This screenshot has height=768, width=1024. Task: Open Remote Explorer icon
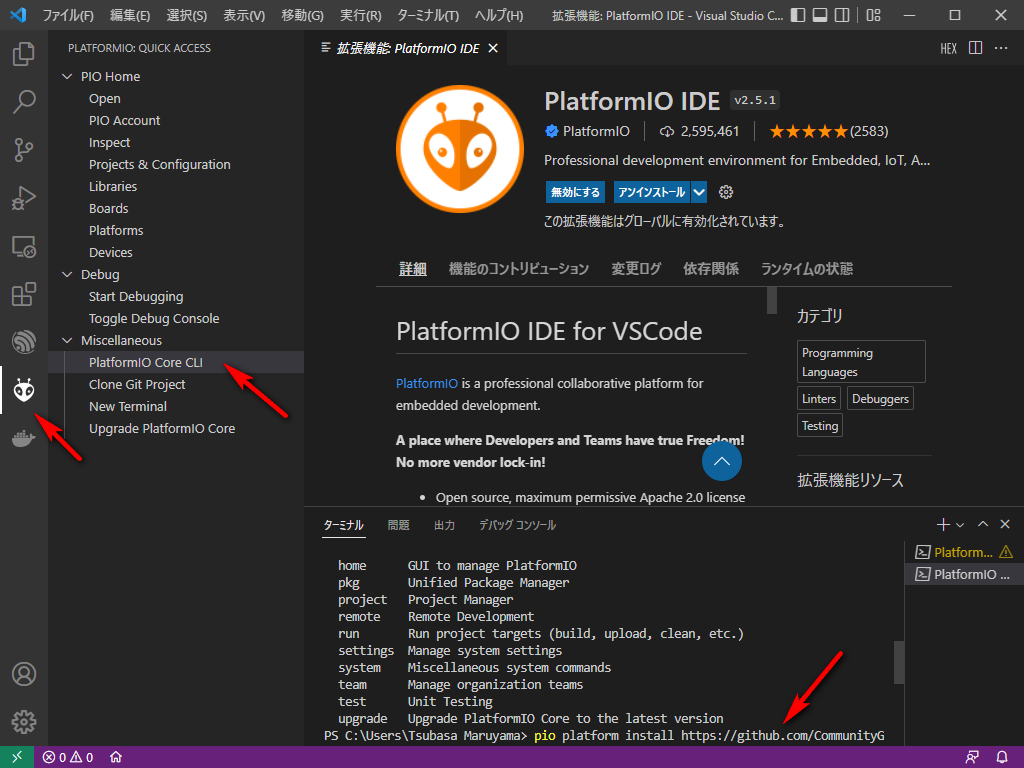pyautogui.click(x=24, y=246)
